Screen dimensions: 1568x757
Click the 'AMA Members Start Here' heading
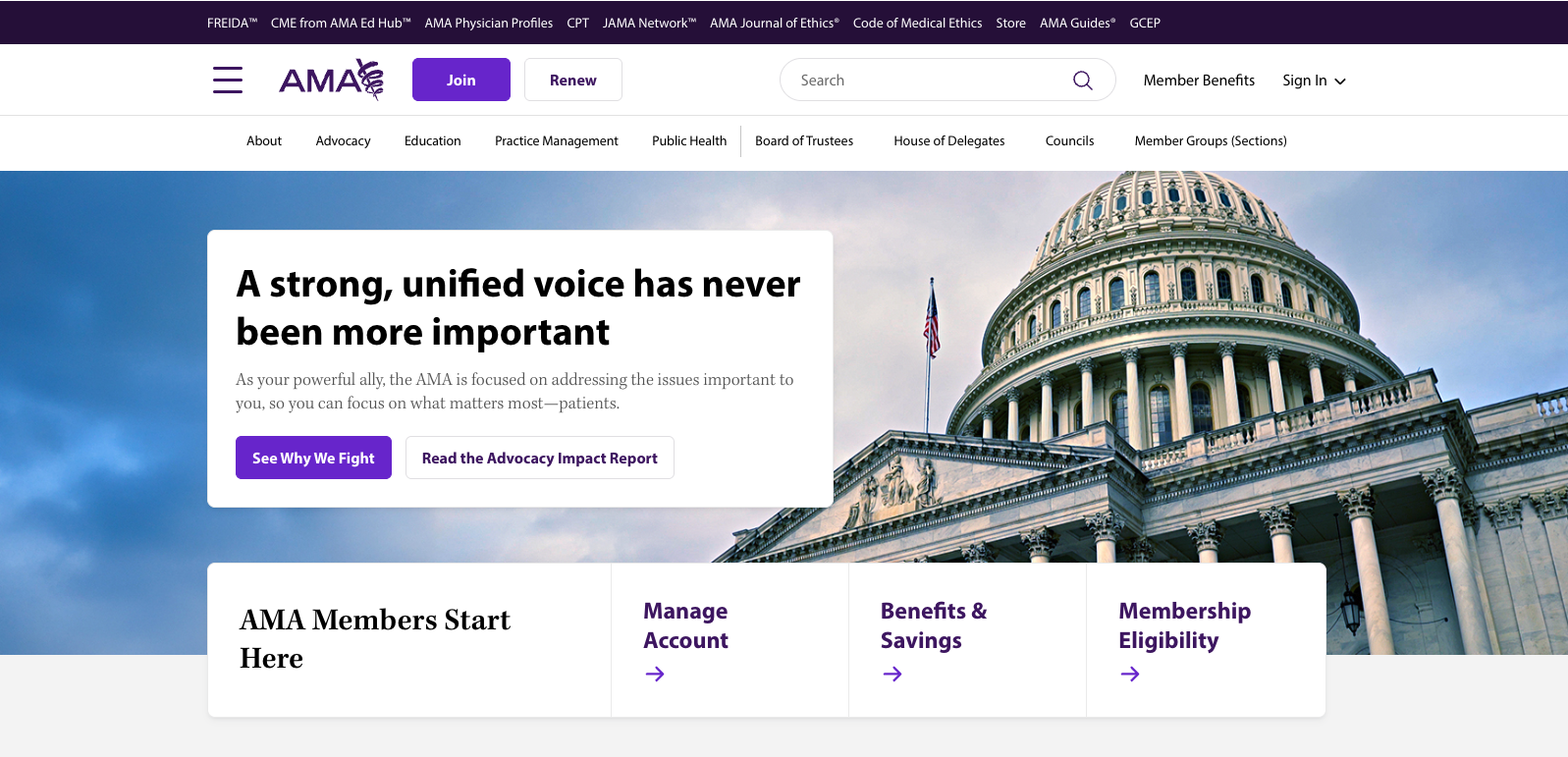[375, 638]
